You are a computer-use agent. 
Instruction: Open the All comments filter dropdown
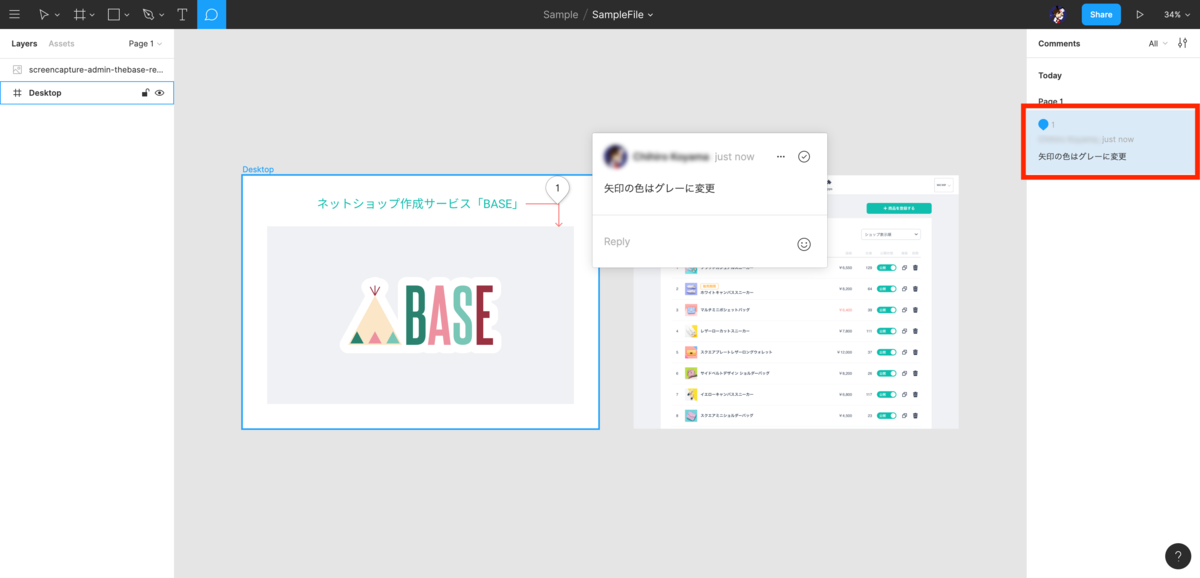point(1158,44)
